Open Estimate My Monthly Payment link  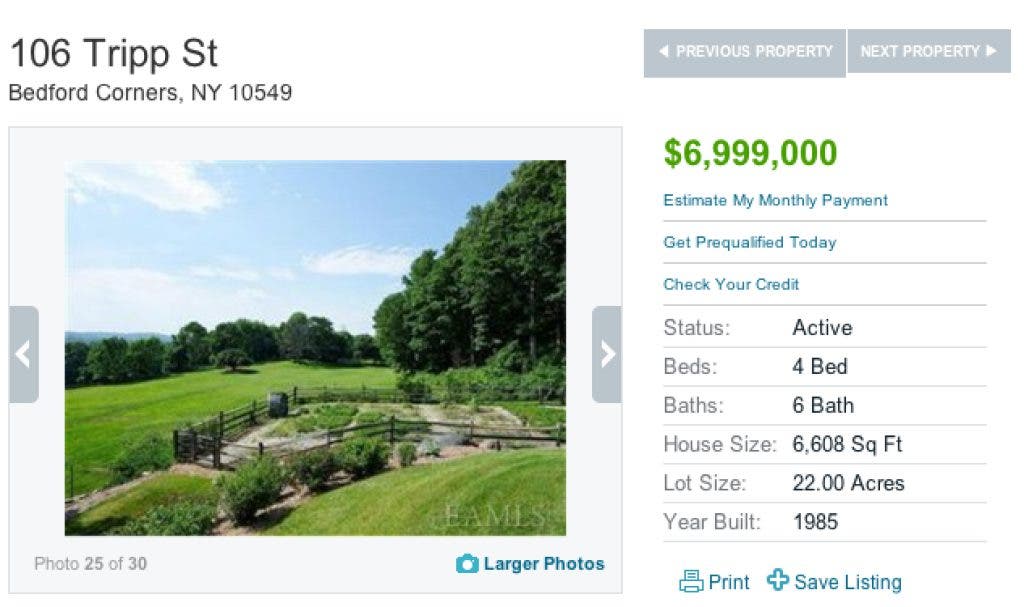pyautogui.click(x=775, y=200)
